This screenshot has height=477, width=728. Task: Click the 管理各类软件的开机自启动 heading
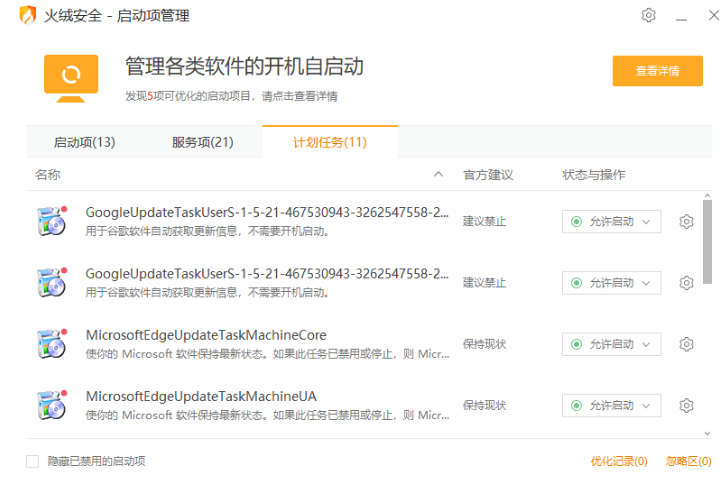point(244,66)
